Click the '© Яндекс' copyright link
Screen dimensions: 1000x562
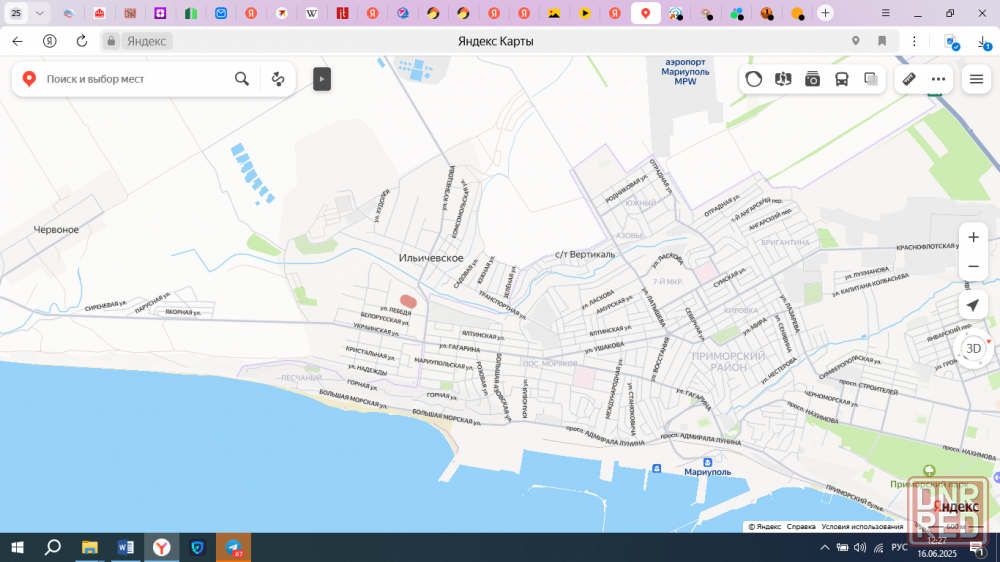click(764, 527)
